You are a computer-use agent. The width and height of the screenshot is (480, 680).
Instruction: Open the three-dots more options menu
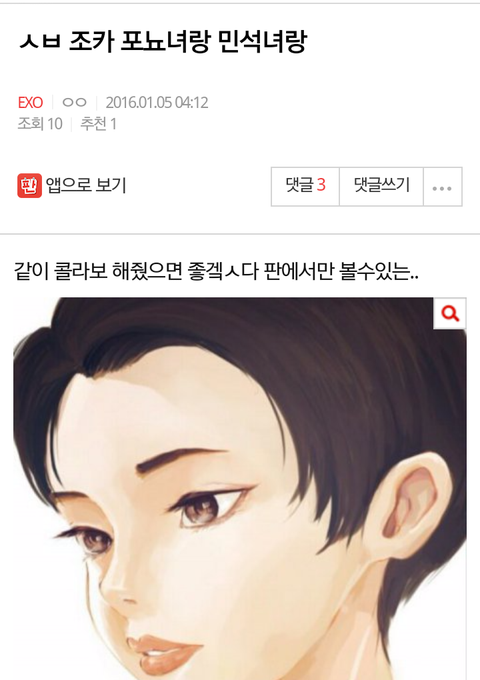click(442, 187)
